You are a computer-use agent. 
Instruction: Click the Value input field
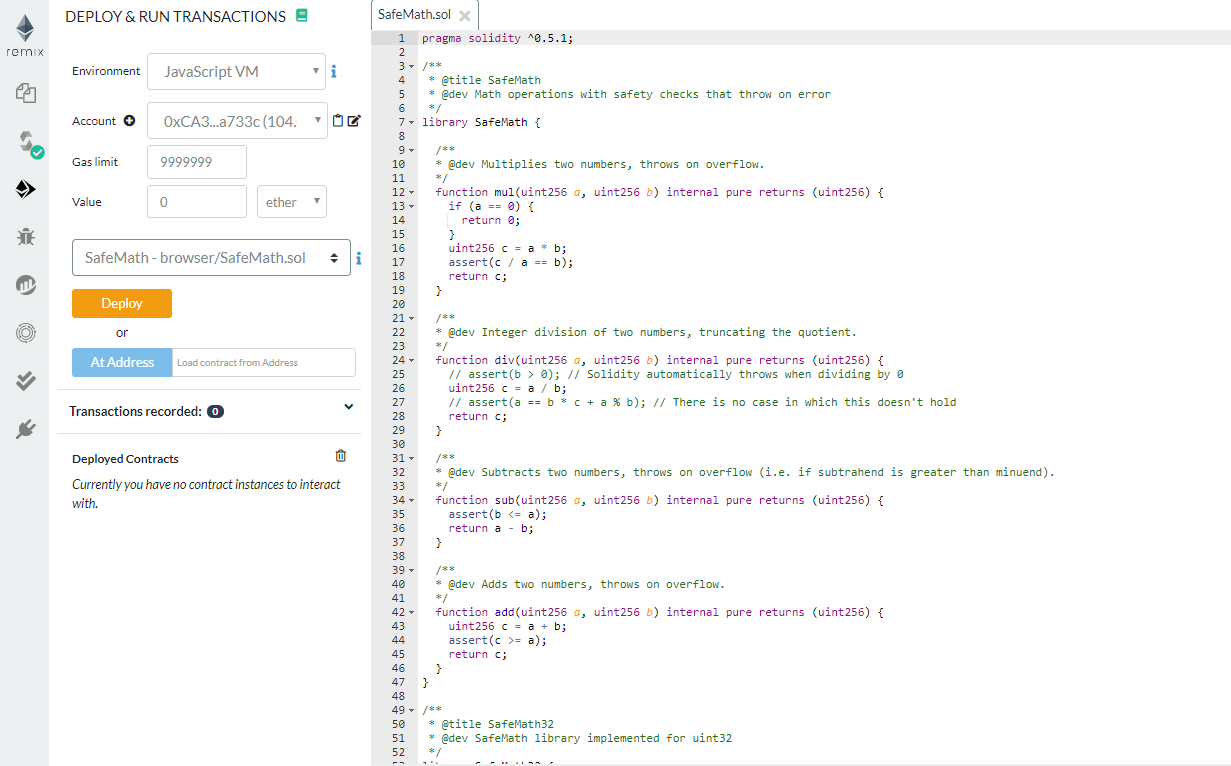pos(197,201)
